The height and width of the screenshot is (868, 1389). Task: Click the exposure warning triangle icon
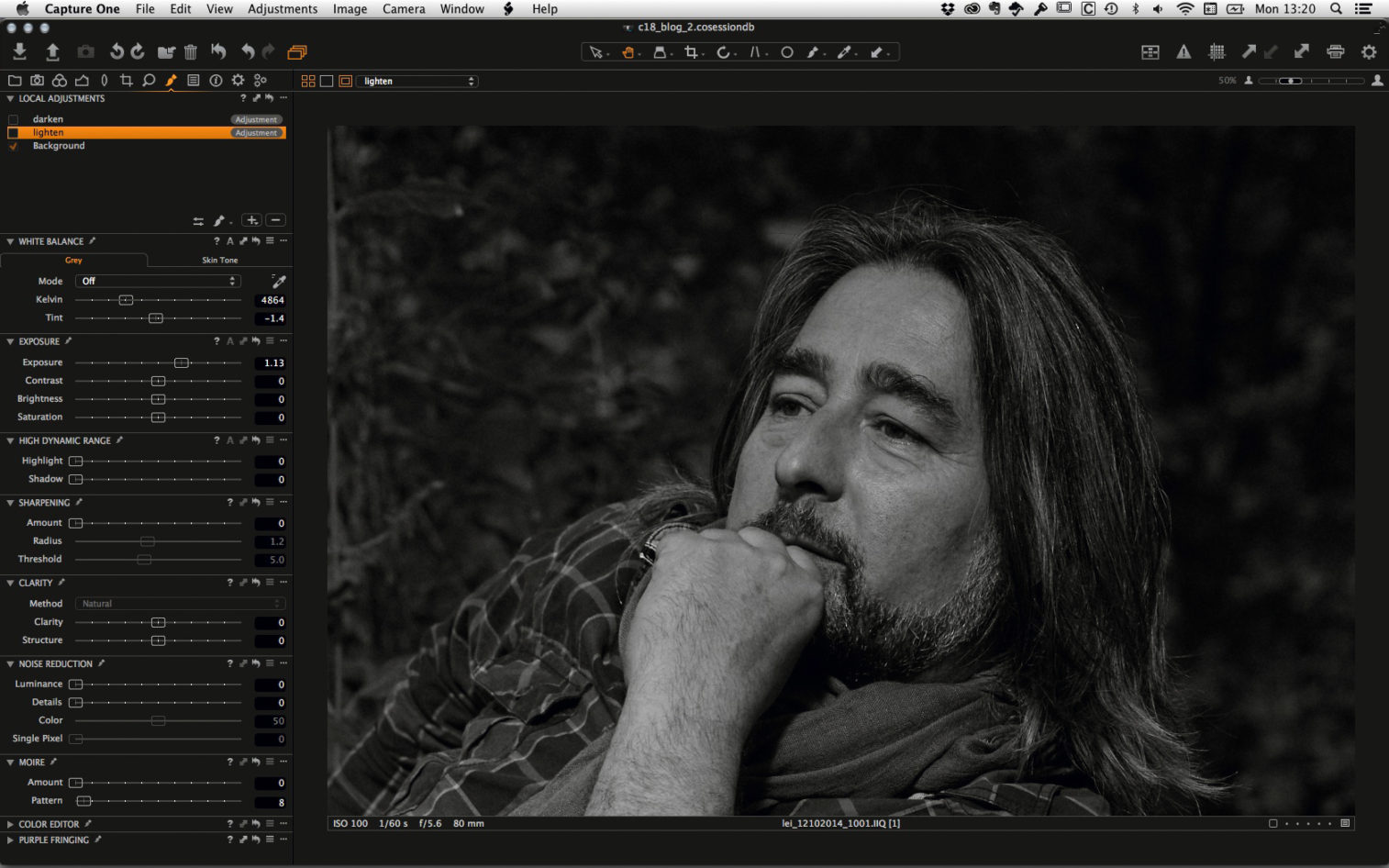click(1183, 52)
